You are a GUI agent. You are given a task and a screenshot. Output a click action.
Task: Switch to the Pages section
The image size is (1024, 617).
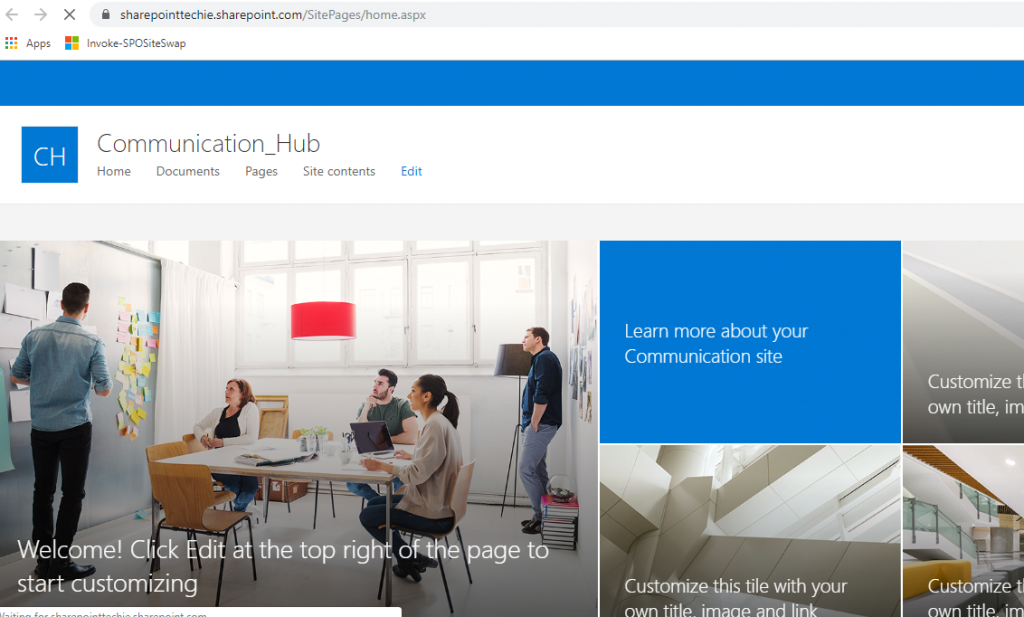click(261, 171)
